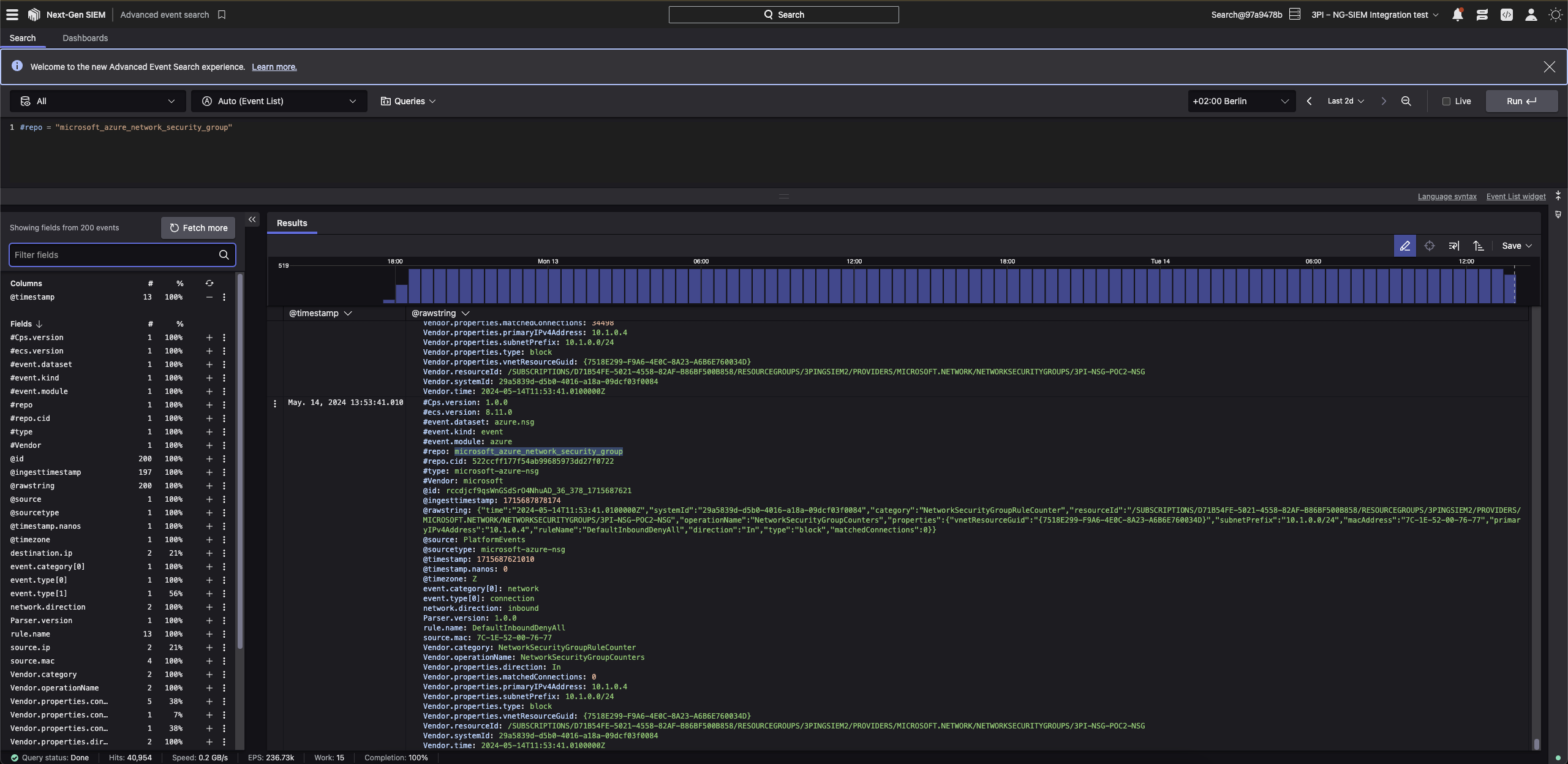Click the Fetch more button
1568x764 pixels.
pyautogui.click(x=198, y=228)
